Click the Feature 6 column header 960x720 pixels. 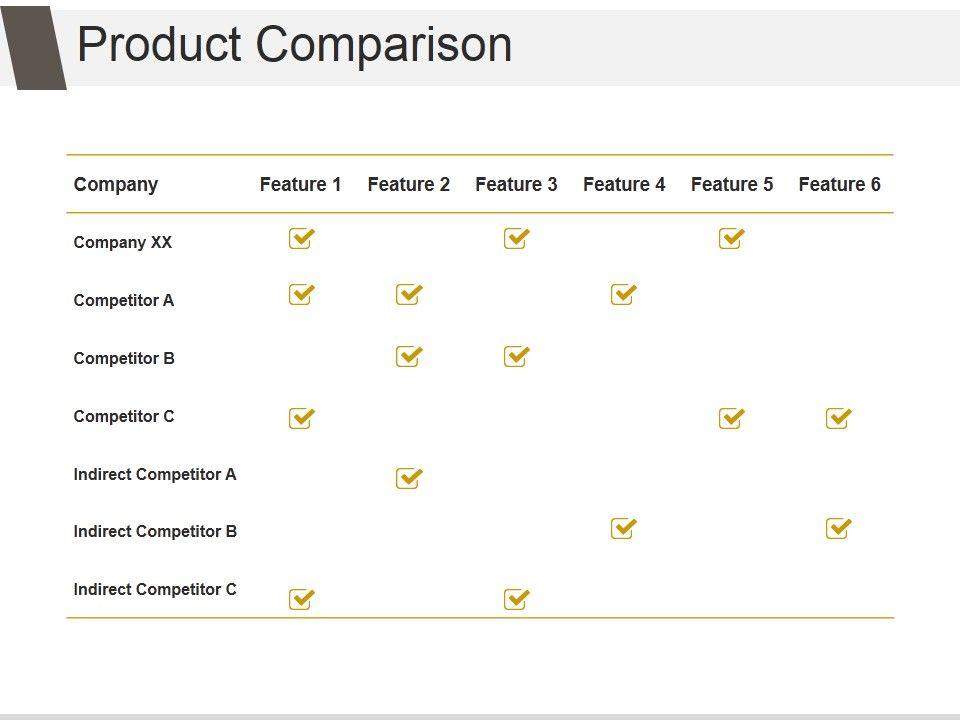(839, 185)
